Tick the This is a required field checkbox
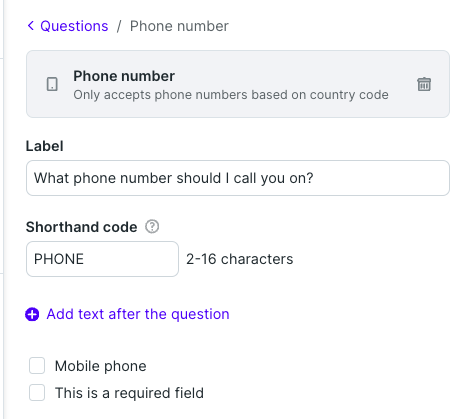472x419 pixels. click(x=37, y=392)
